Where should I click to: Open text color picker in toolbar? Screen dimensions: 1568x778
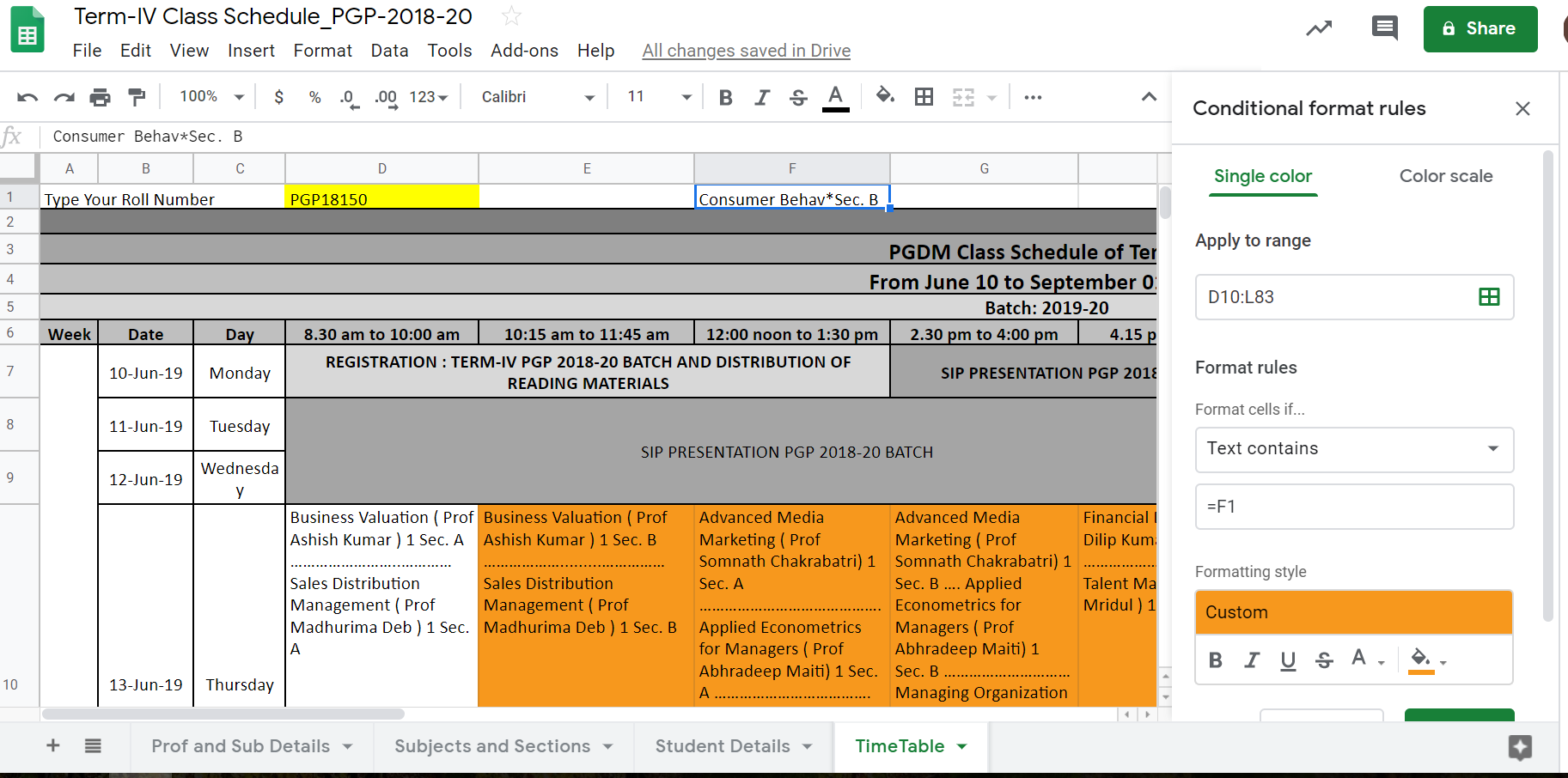(x=835, y=97)
